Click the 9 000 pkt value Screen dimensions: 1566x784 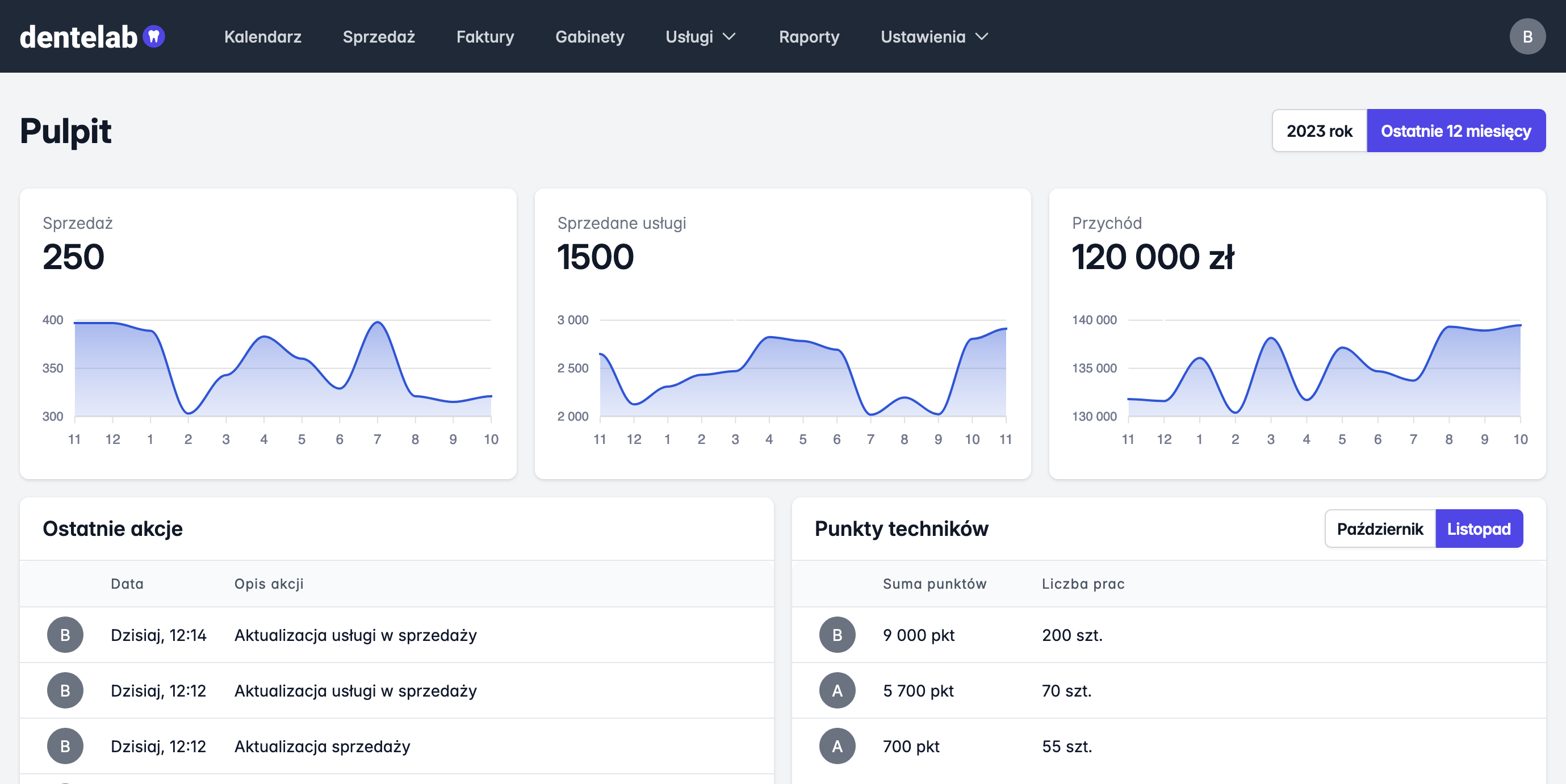point(918,635)
